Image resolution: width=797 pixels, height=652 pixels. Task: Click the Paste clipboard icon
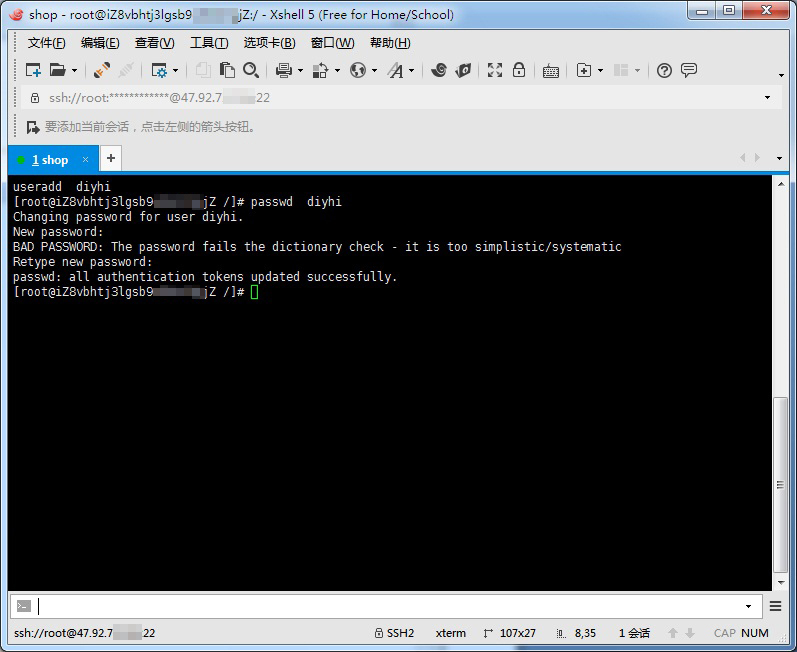[227, 70]
